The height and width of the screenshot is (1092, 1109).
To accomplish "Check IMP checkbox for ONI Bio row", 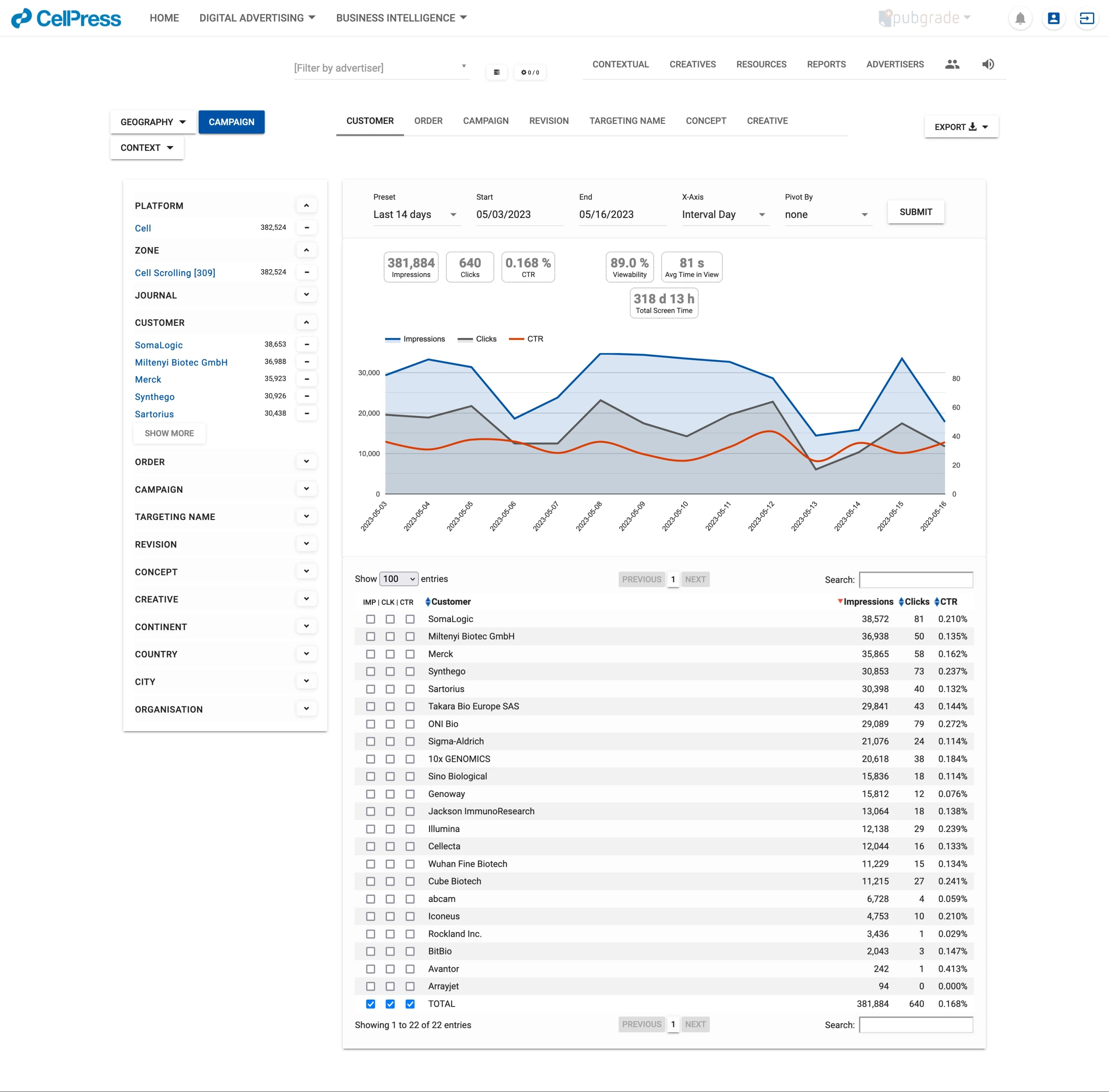I will pyautogui.click(x=370, y=725).
